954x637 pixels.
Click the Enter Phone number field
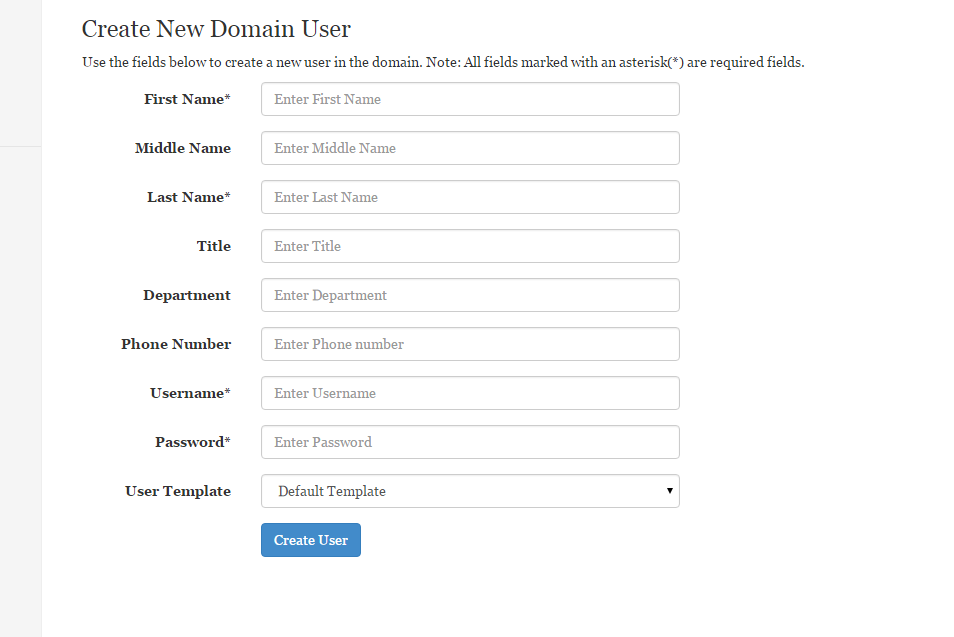pyautogui.click(x=470, y=344)
